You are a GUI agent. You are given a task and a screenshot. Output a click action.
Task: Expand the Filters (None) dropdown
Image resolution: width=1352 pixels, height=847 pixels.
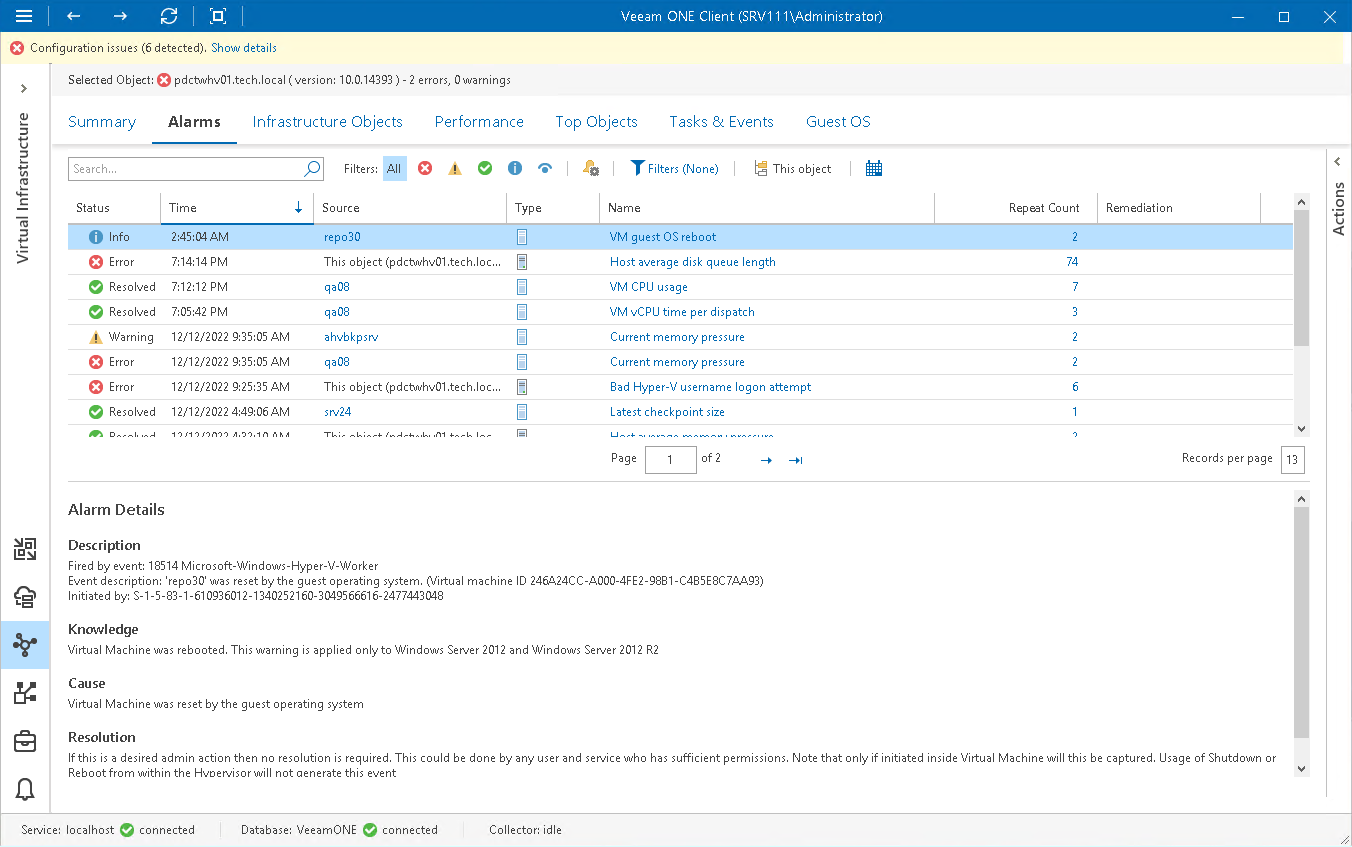coord(675,168)
